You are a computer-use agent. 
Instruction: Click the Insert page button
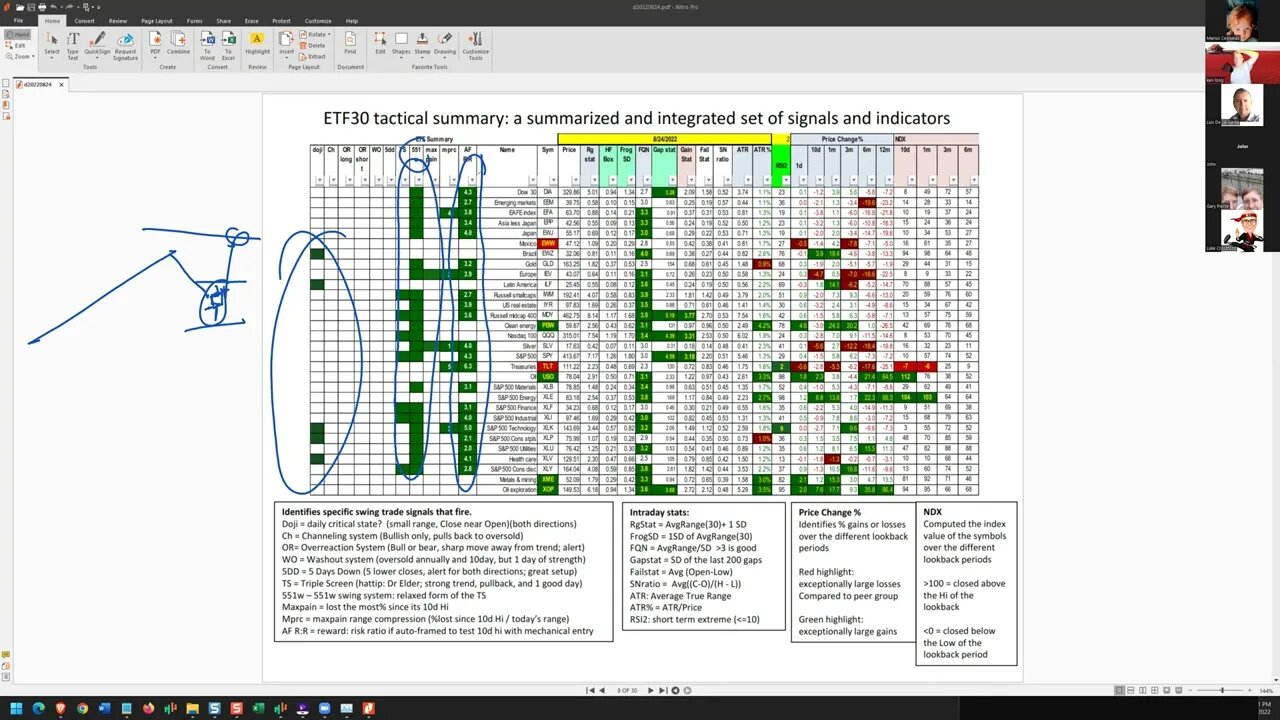coord(287,43)
